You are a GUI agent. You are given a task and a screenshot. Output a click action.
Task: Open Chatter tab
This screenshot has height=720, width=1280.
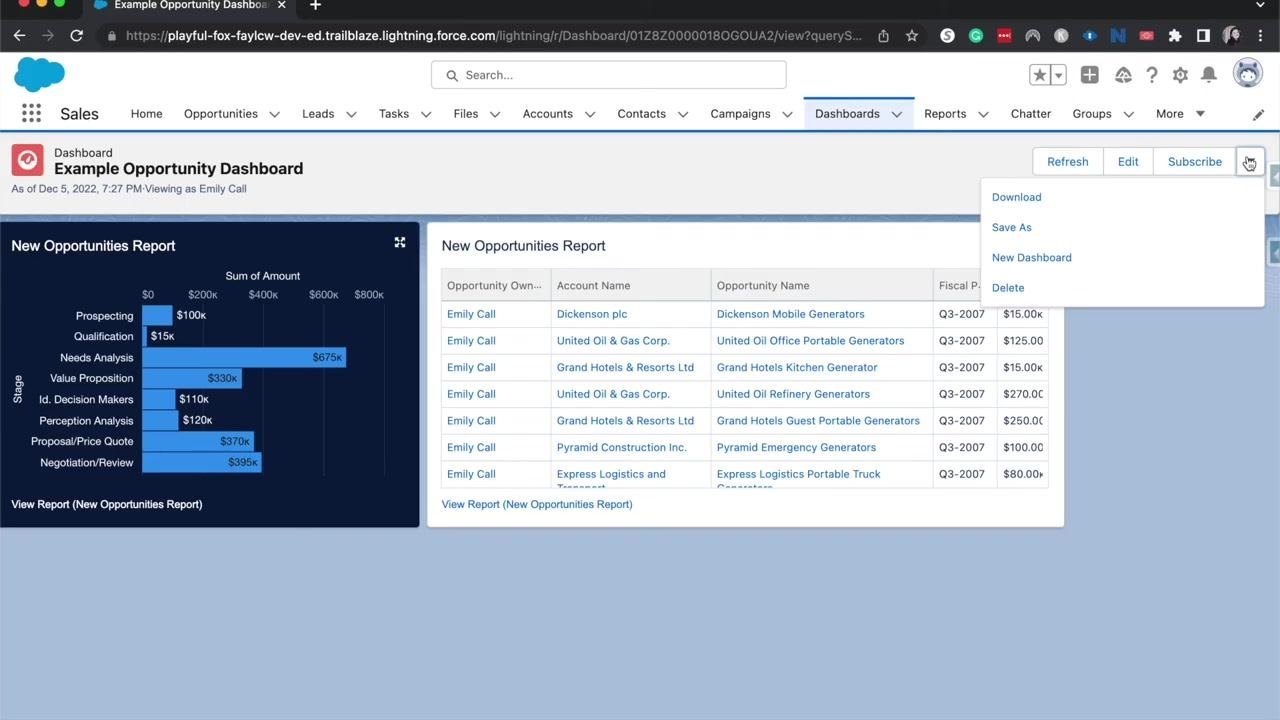click(1031, 114)
